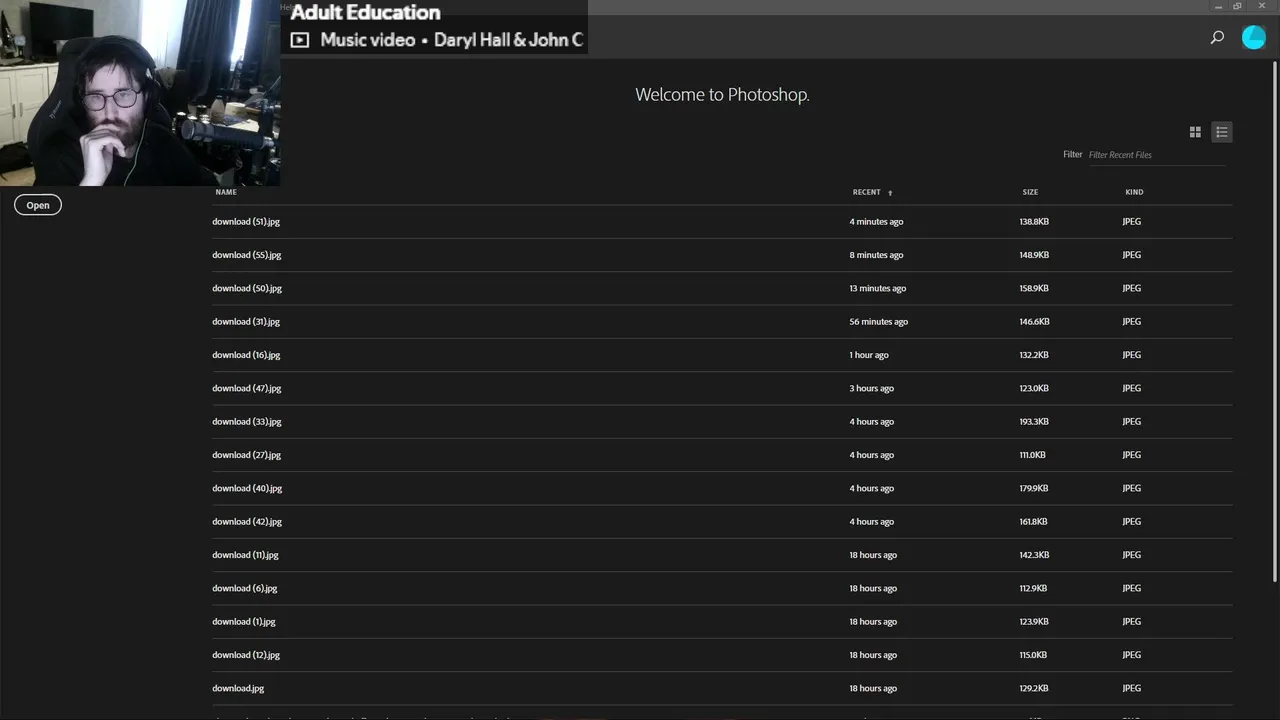Image resolution: width=1280 pixels, height=720 pixels.
Task: Click the 129.2KB size value
Action: pos(1034,688)
